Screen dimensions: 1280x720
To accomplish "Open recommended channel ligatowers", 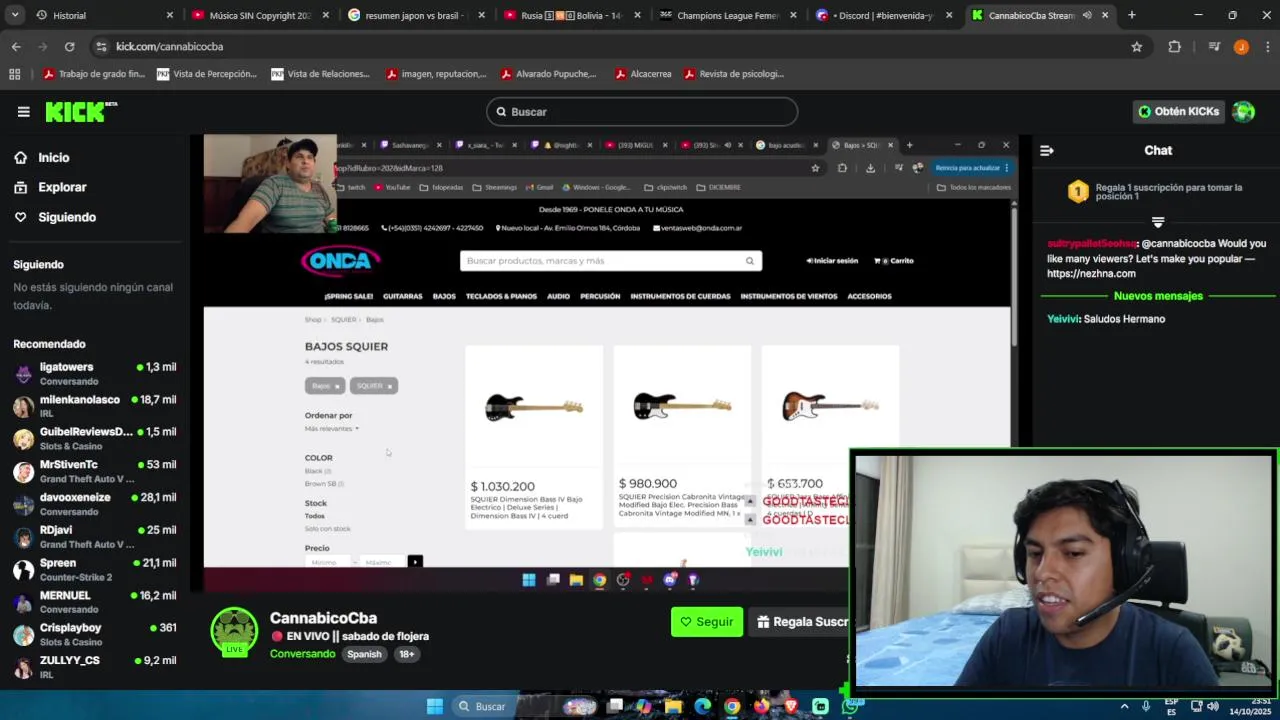I will coord(95,374).
